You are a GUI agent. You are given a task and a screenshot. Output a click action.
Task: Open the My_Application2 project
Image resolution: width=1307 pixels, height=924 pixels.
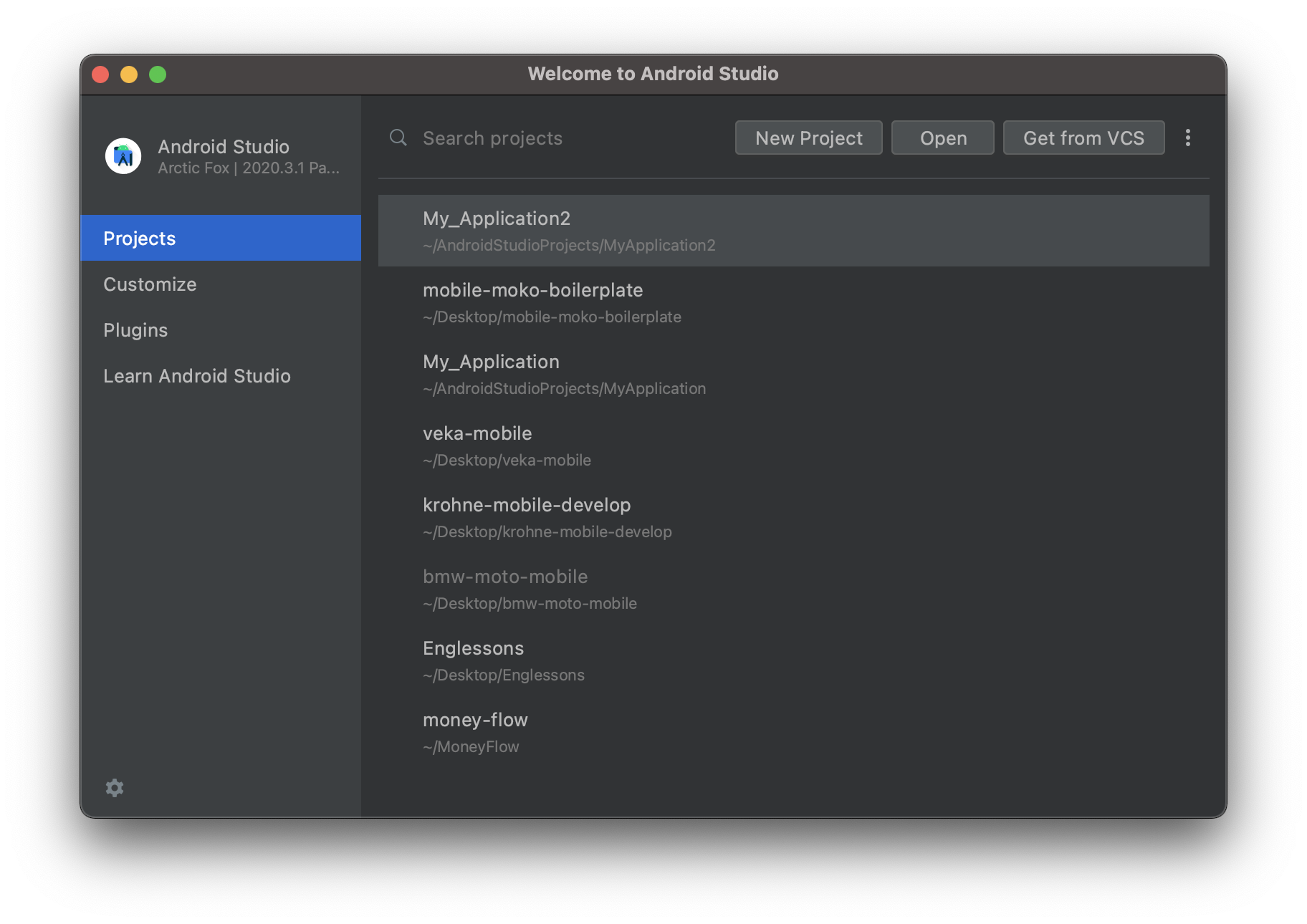point(793,231)
